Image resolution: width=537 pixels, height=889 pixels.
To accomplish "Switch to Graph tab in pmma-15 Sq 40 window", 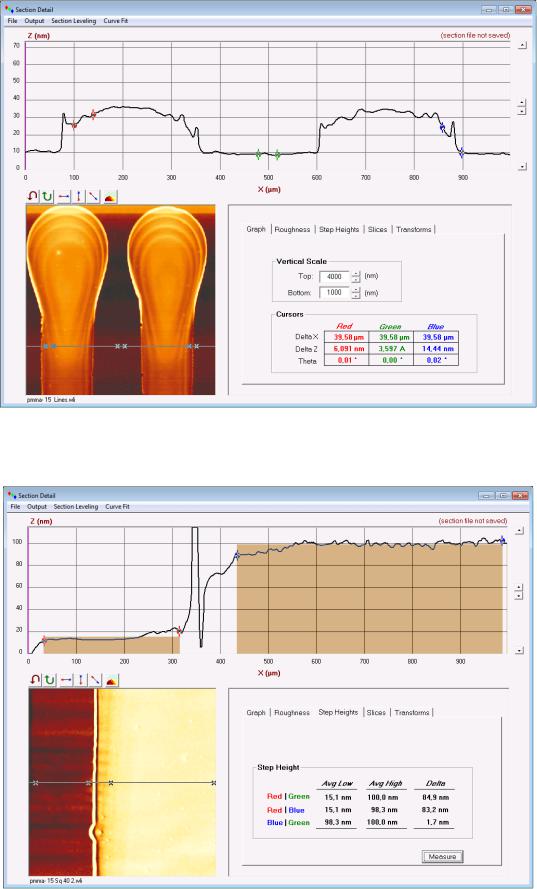I will pyautogui.click(x=256, y=713).
